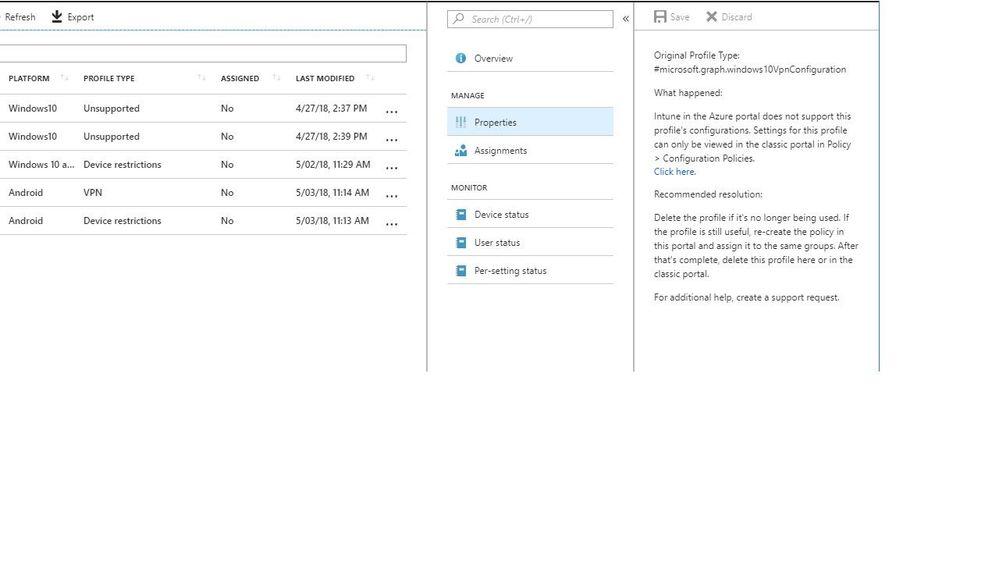Click Refresh in the toolbar

(20, 17)
